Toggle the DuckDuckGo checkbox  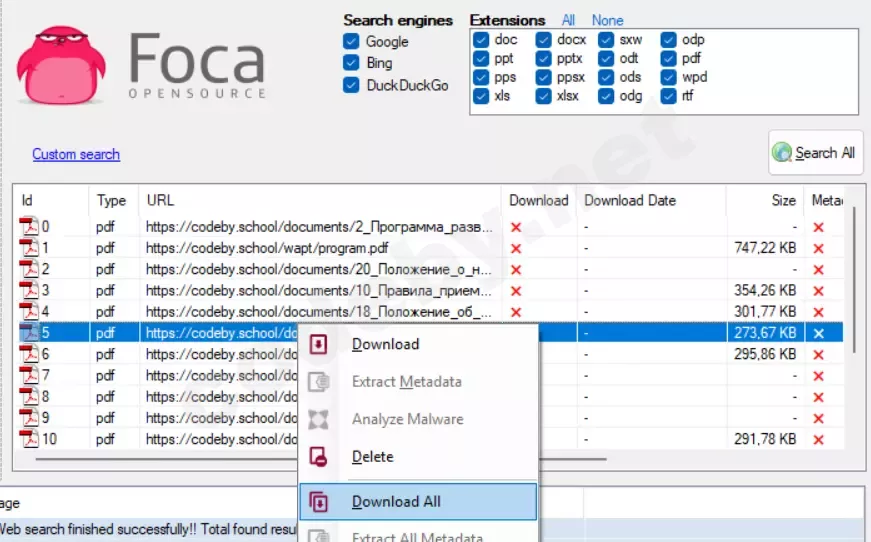[351, 85]
